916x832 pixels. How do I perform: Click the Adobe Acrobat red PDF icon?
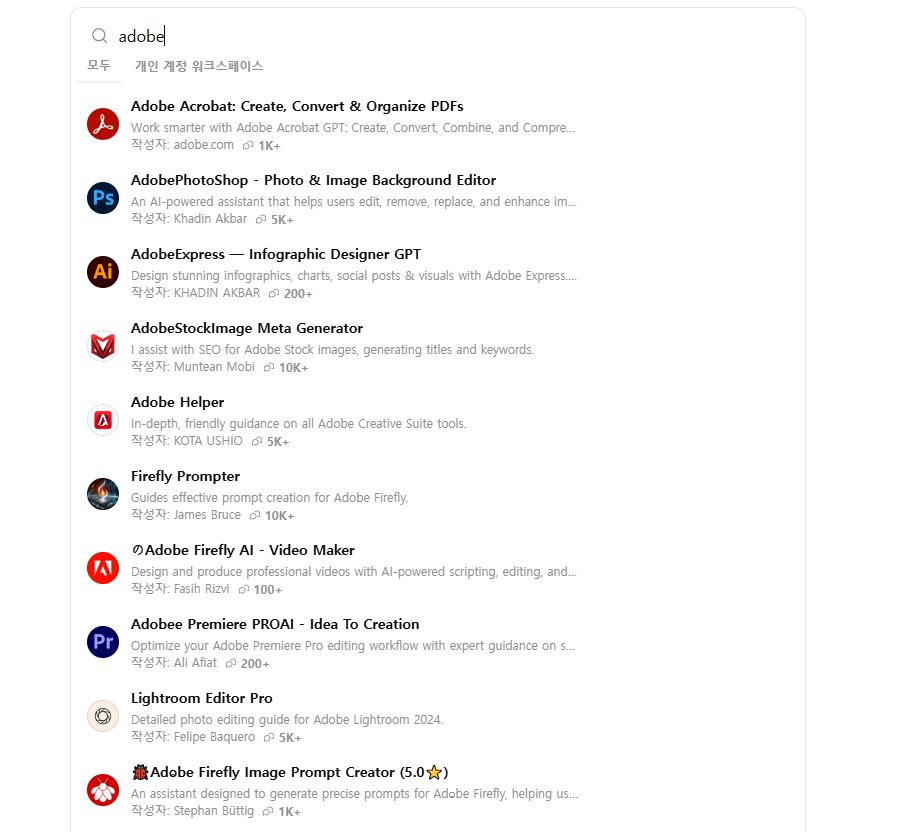[x=103, y=124]
